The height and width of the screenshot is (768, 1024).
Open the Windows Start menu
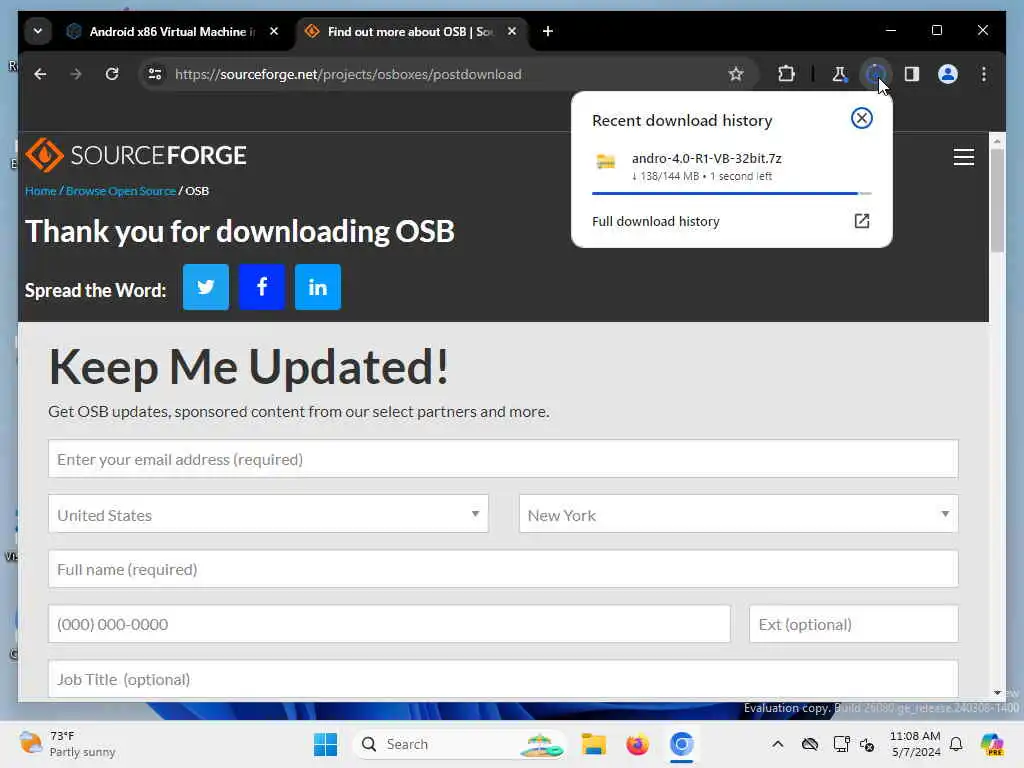pos(325,744)
